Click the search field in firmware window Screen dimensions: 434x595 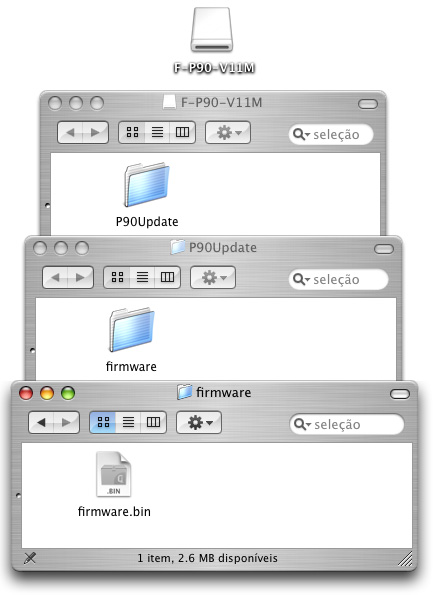(347, 424)
